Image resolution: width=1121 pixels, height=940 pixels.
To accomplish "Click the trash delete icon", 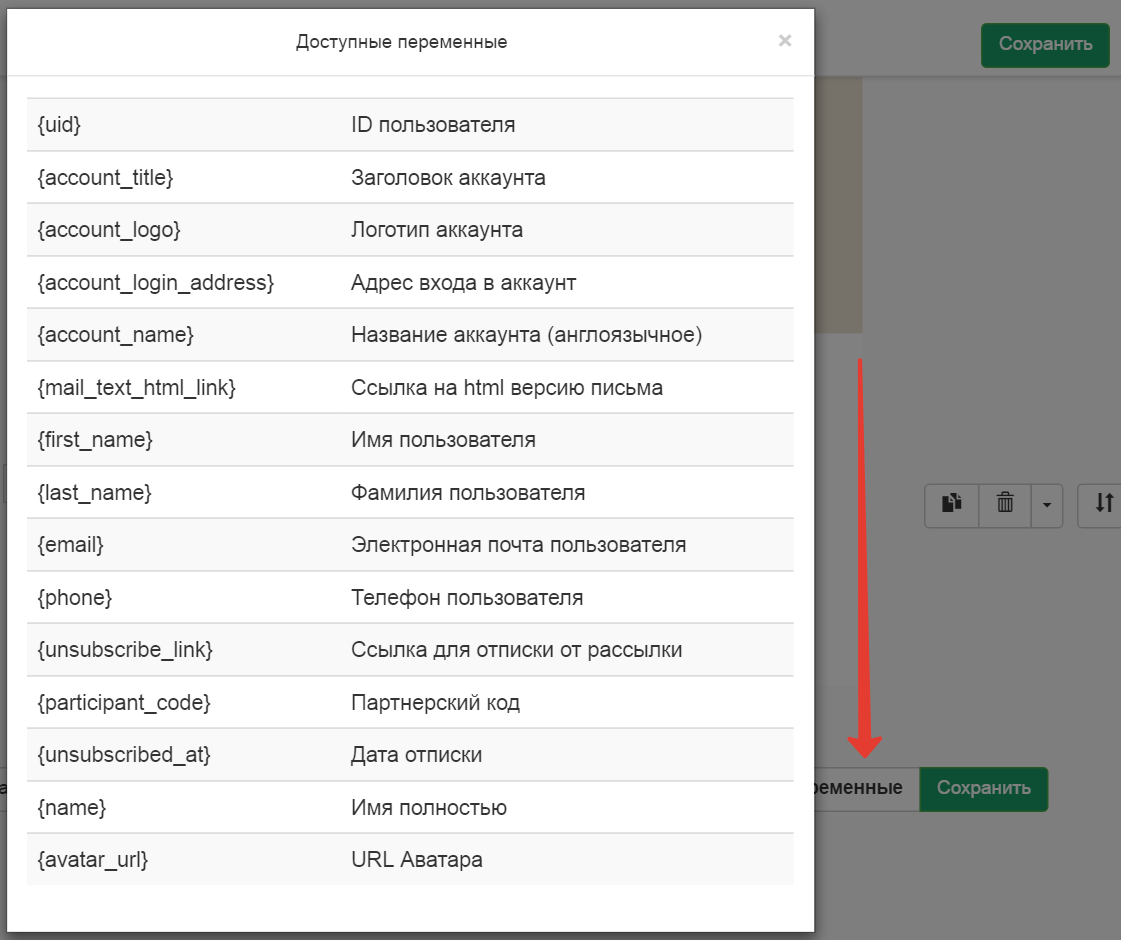I will (x=1004, y=505).
